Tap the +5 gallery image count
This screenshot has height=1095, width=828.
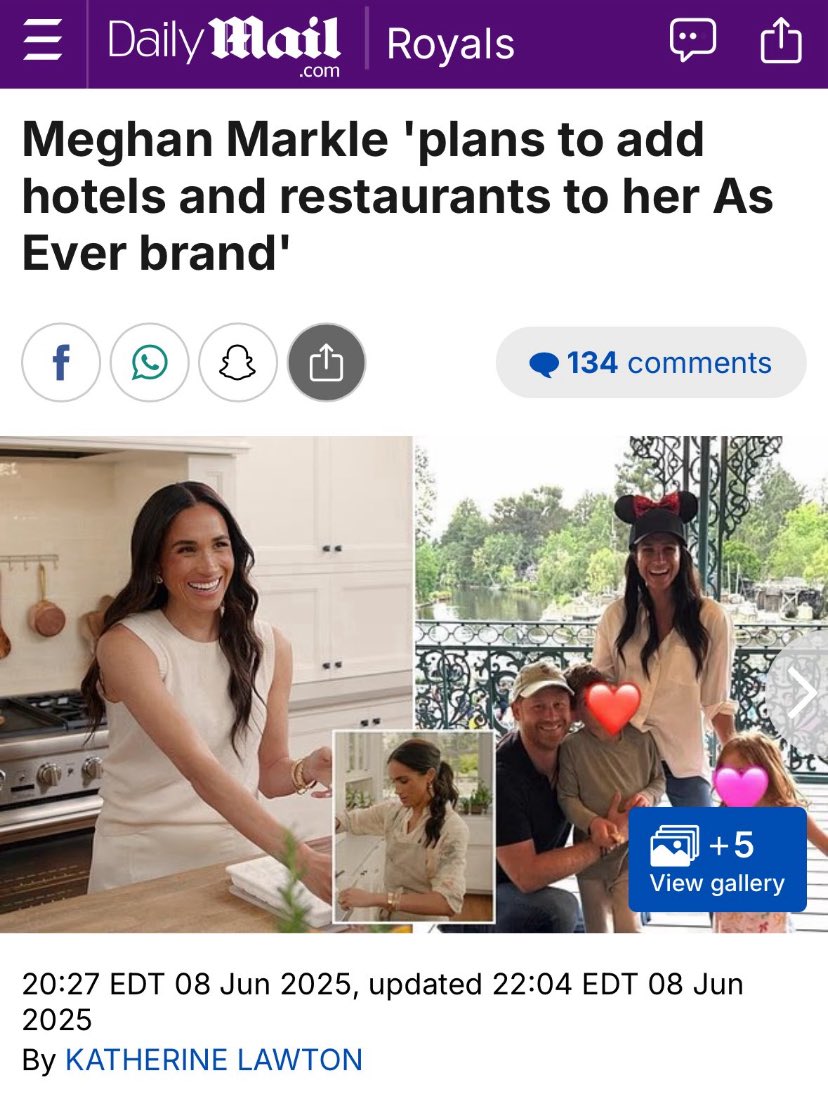click(732, 844)
